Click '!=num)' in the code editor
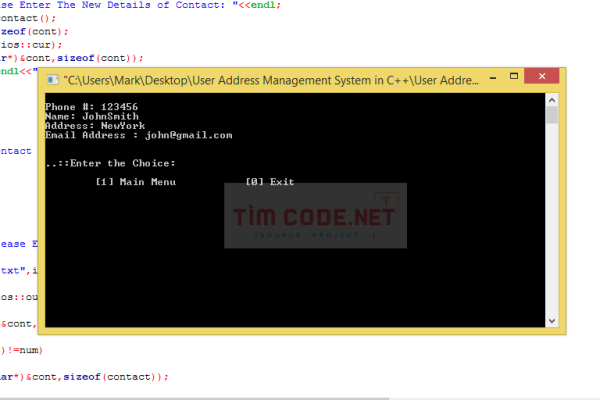This screenshot has width=600, height=400. coord(25,350)
